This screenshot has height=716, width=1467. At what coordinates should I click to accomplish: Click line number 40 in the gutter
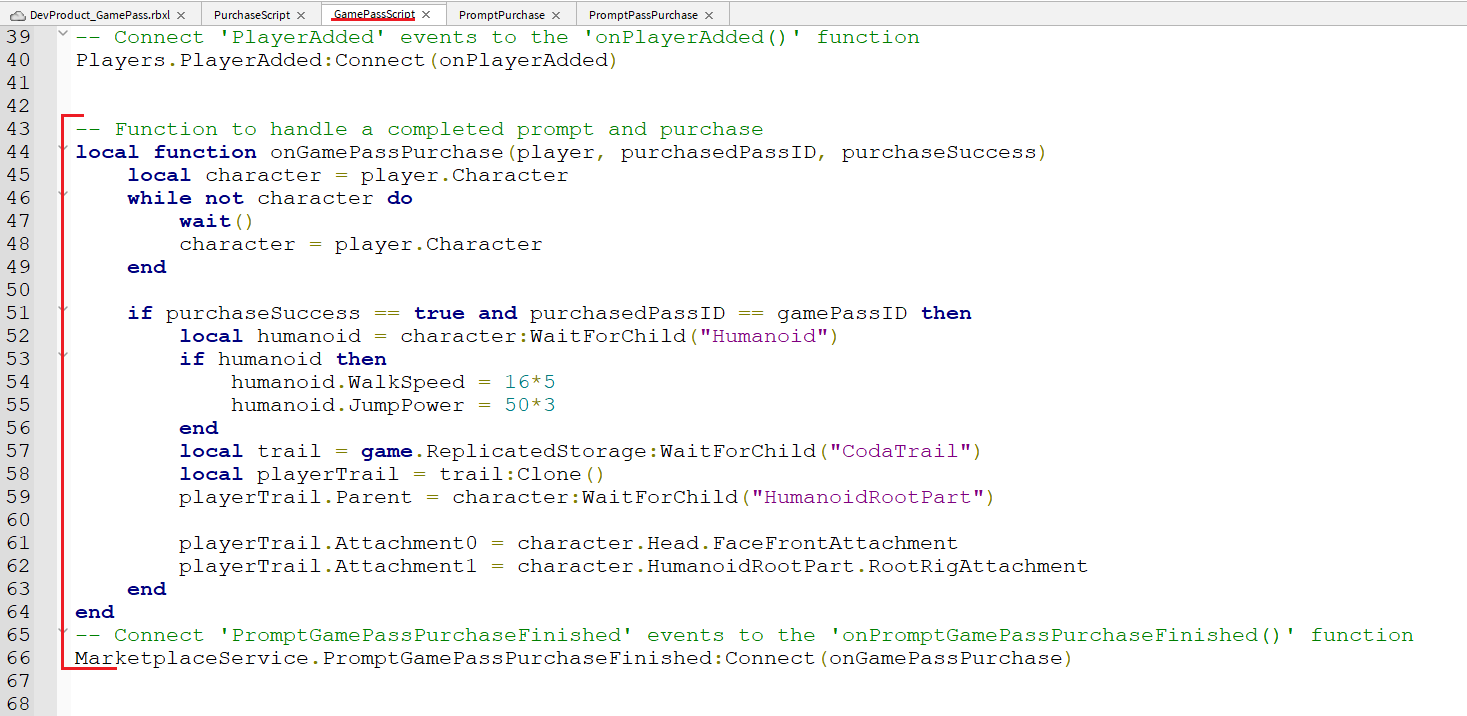coord(18,60)
